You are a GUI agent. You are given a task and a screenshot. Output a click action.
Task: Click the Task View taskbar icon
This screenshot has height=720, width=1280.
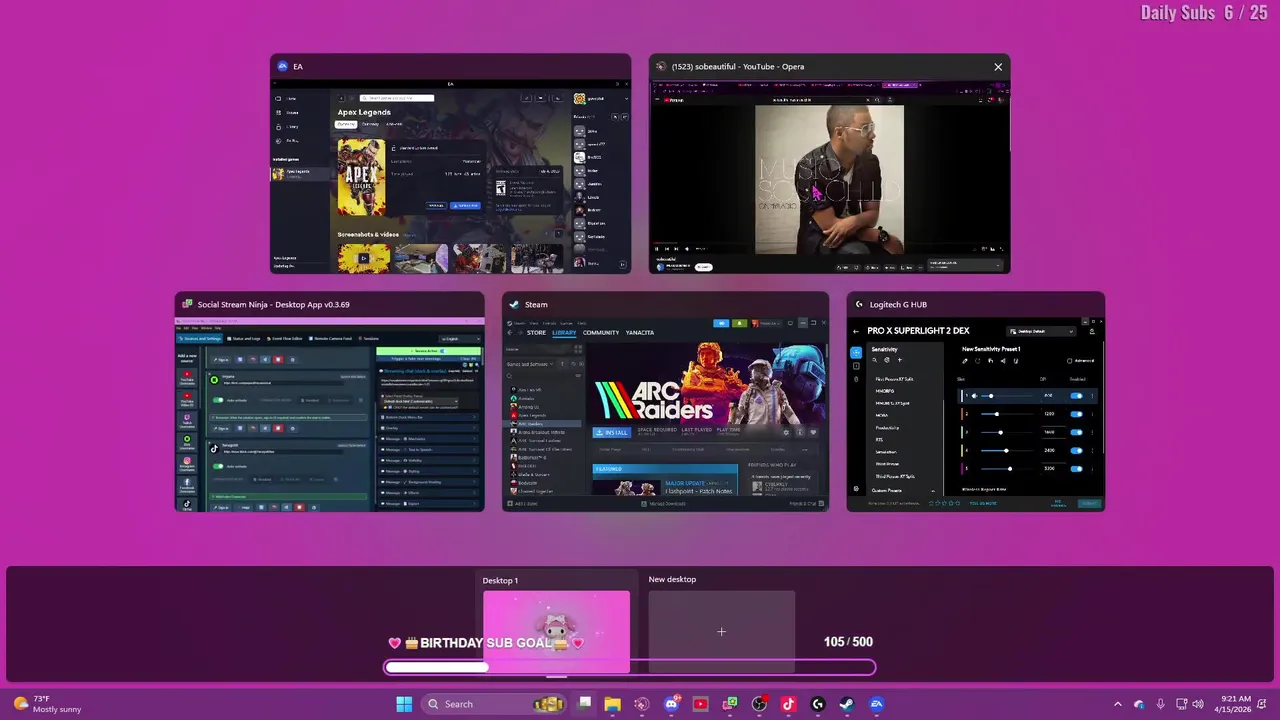(x=585, y=704)
